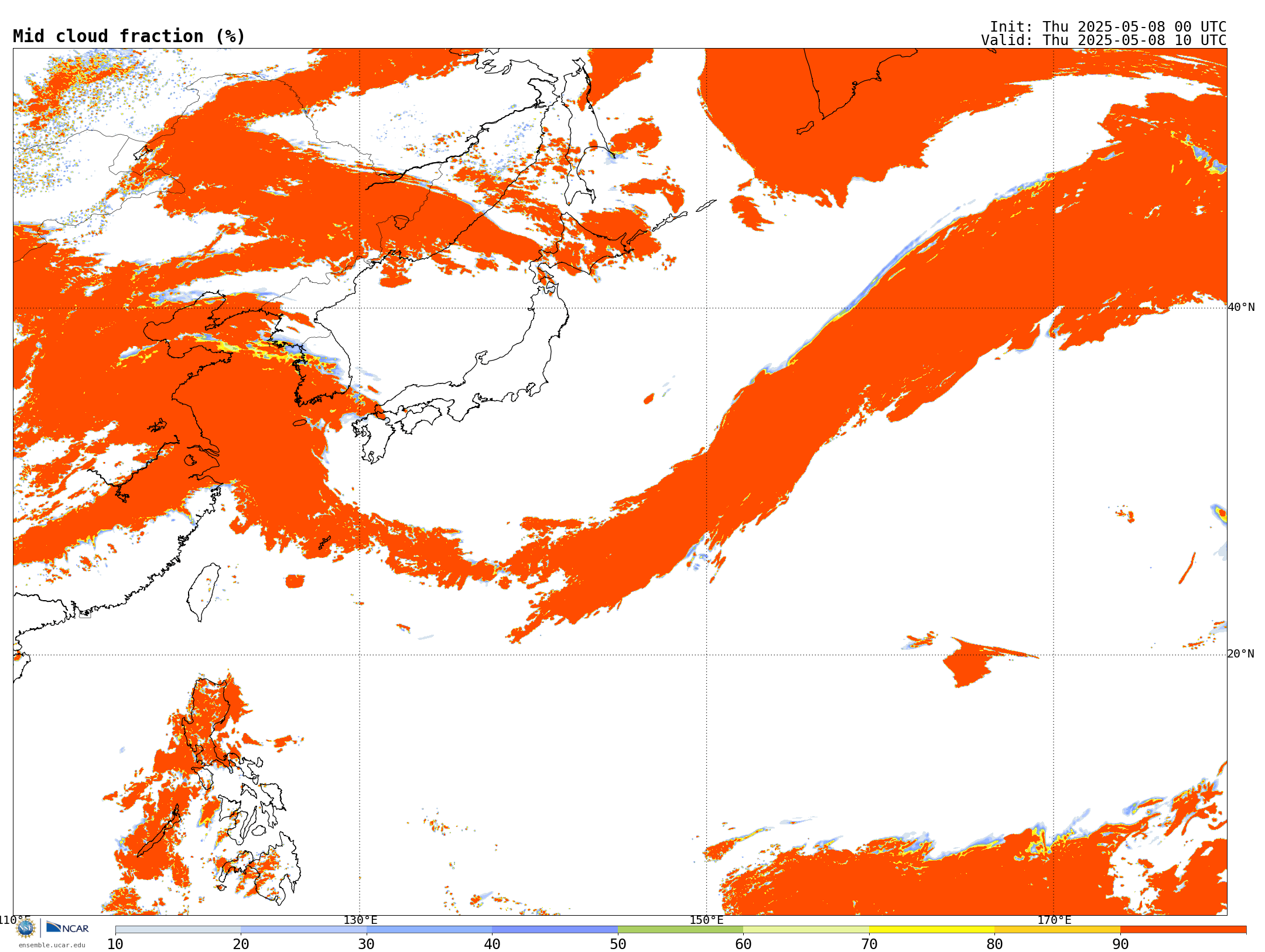Click the colorbar tick label 30
Viewport: 1265px width, 952px height.
tap(367, 944)
